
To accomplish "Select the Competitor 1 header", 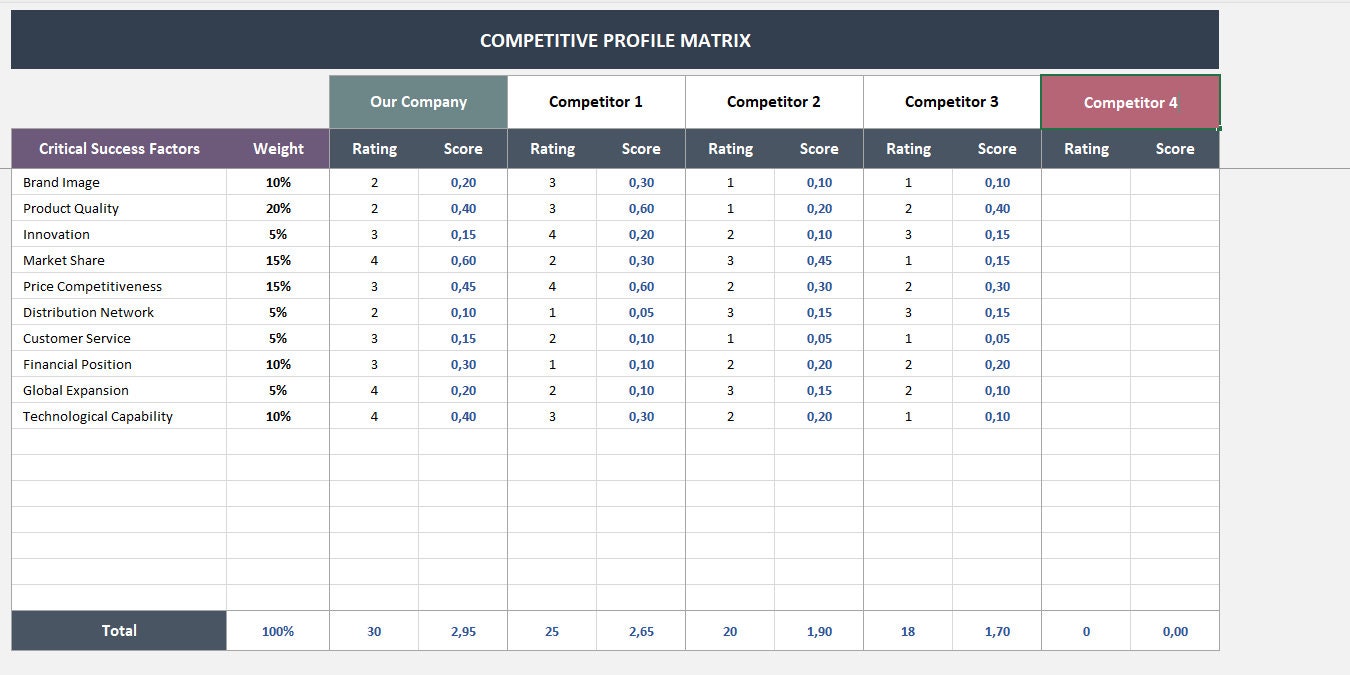I will coord(596,101).
